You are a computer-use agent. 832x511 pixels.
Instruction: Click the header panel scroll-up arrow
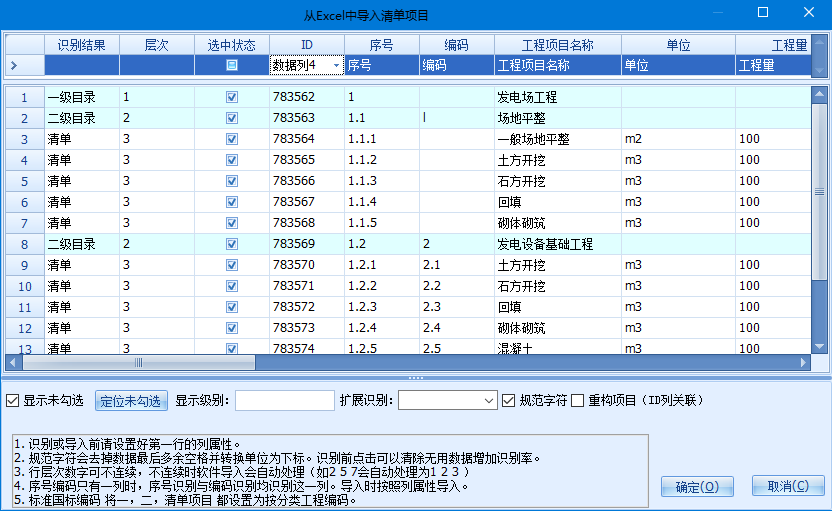pyautogui.click(x=819, y=42)
